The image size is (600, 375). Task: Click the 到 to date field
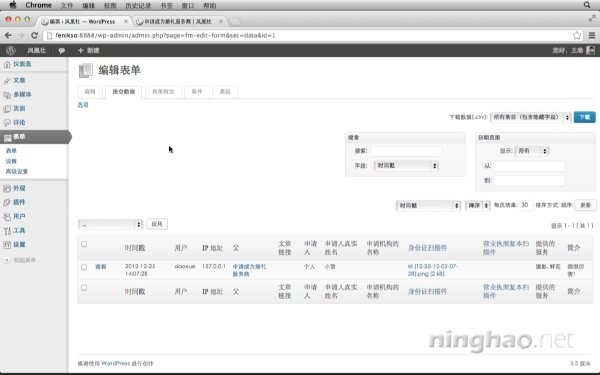(x=529, y=181)
